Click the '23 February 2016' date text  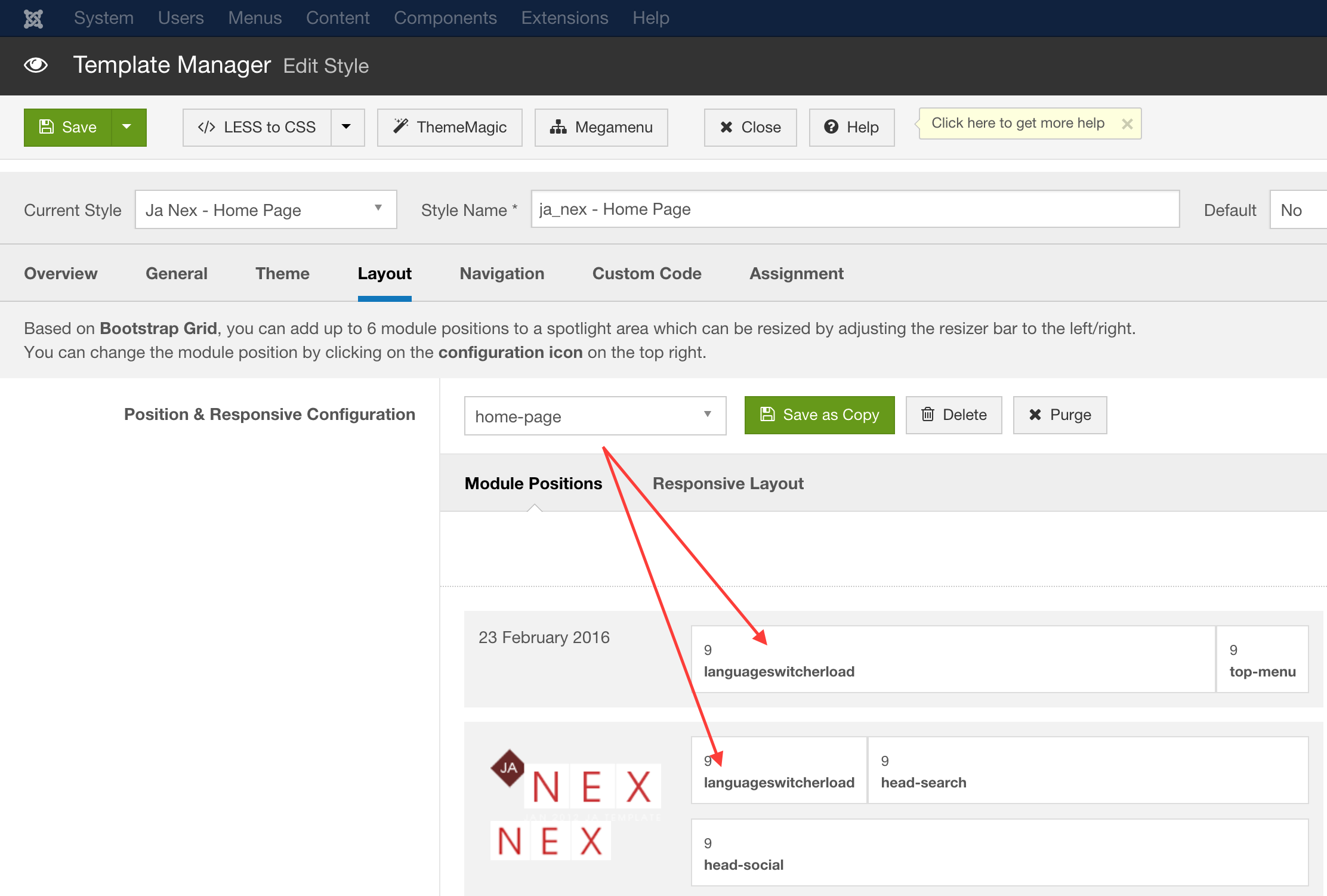[544, 637]
